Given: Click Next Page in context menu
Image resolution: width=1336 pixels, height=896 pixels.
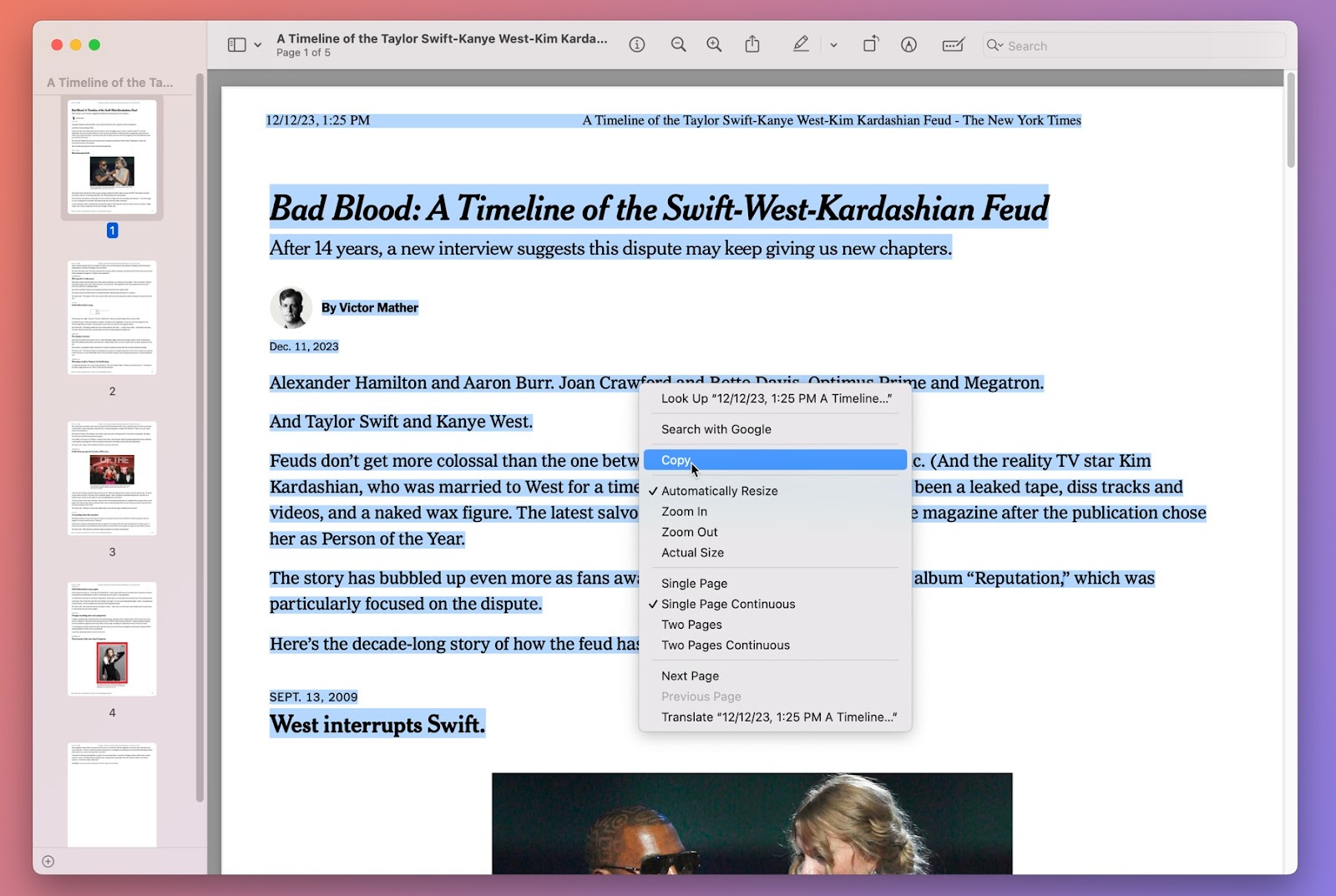Looking at the screenshot, I should click(x=690, y=676).
